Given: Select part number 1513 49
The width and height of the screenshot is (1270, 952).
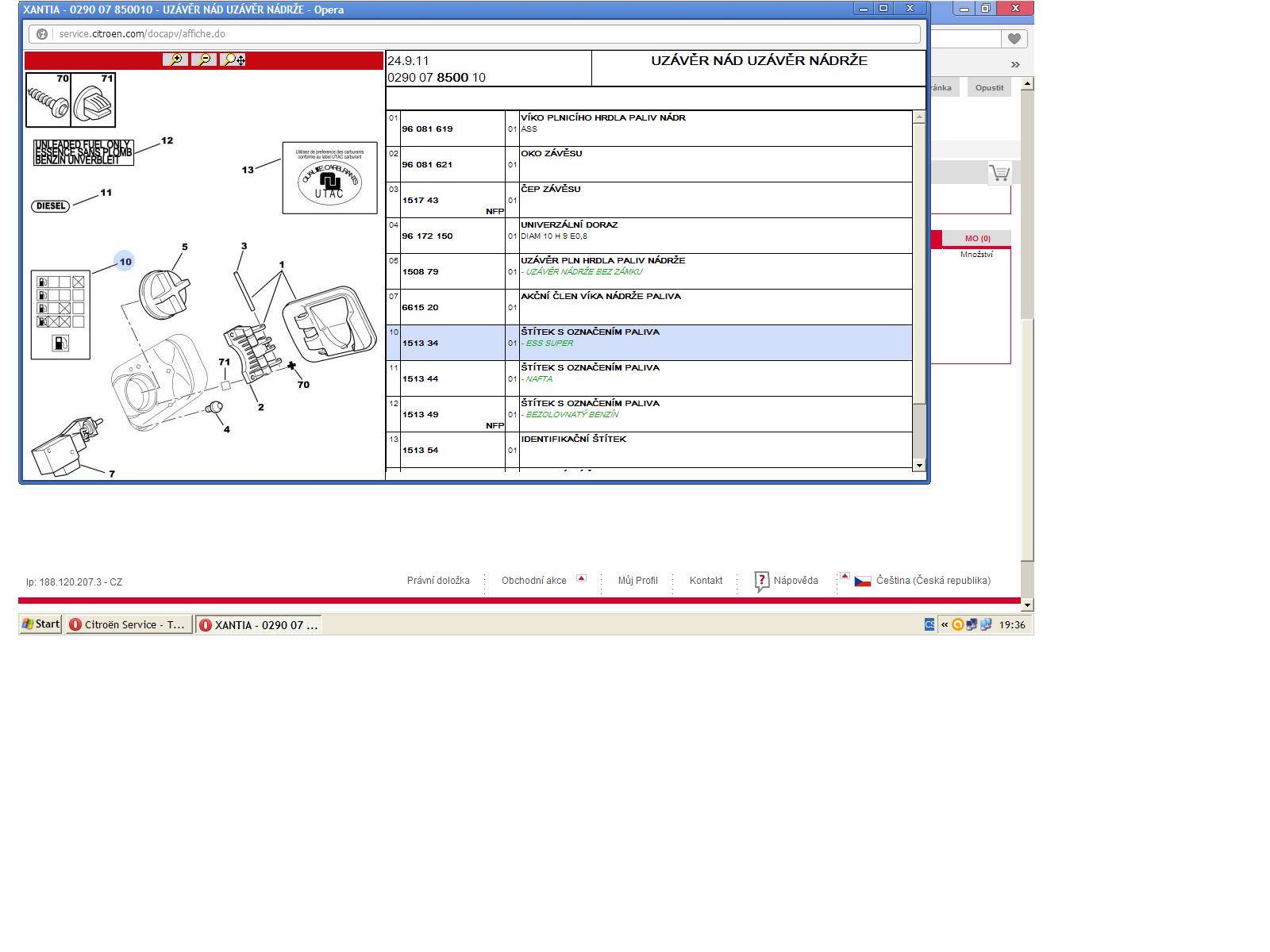Looking at the screenshot, I should [x=420, y=414].
